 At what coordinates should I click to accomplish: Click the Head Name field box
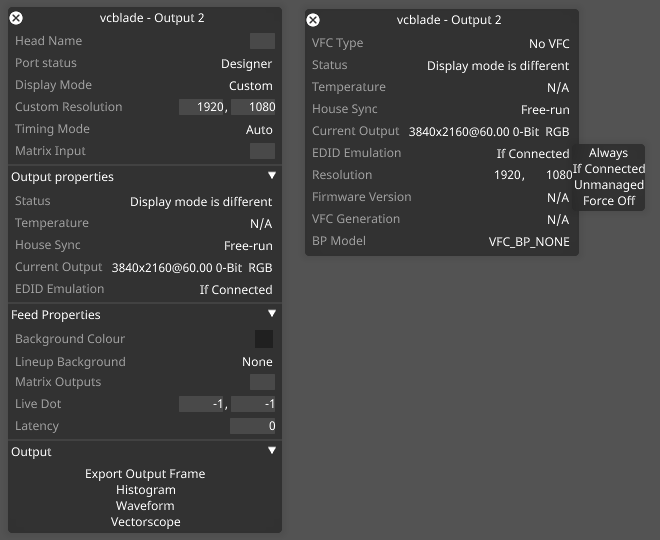click(262, 41)
